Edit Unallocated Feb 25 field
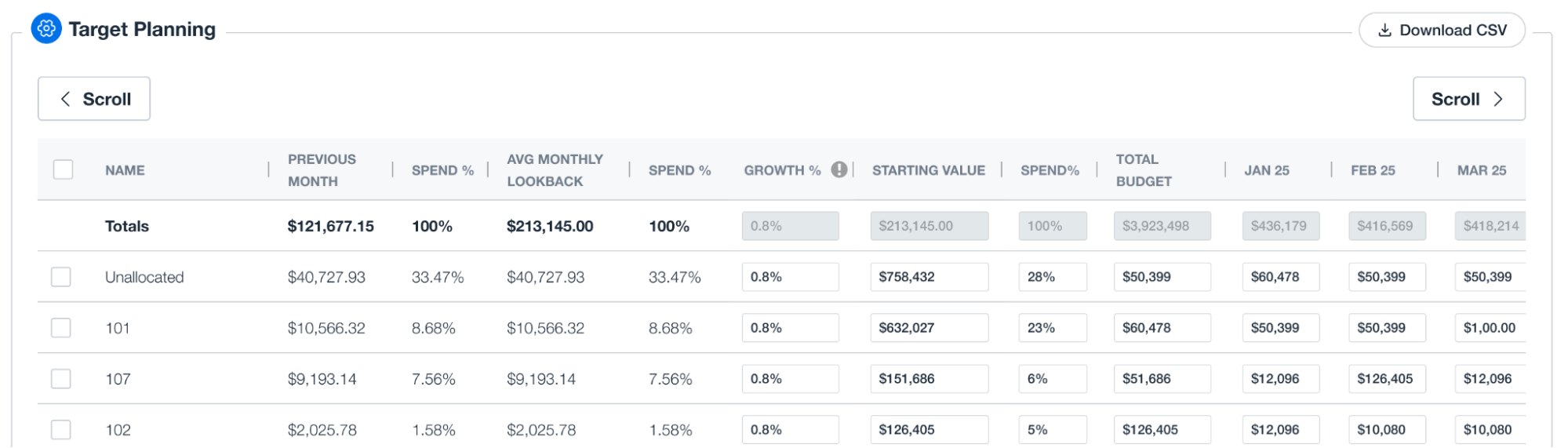This screenshot has height=448, width=1568. tap(1387, 277)
